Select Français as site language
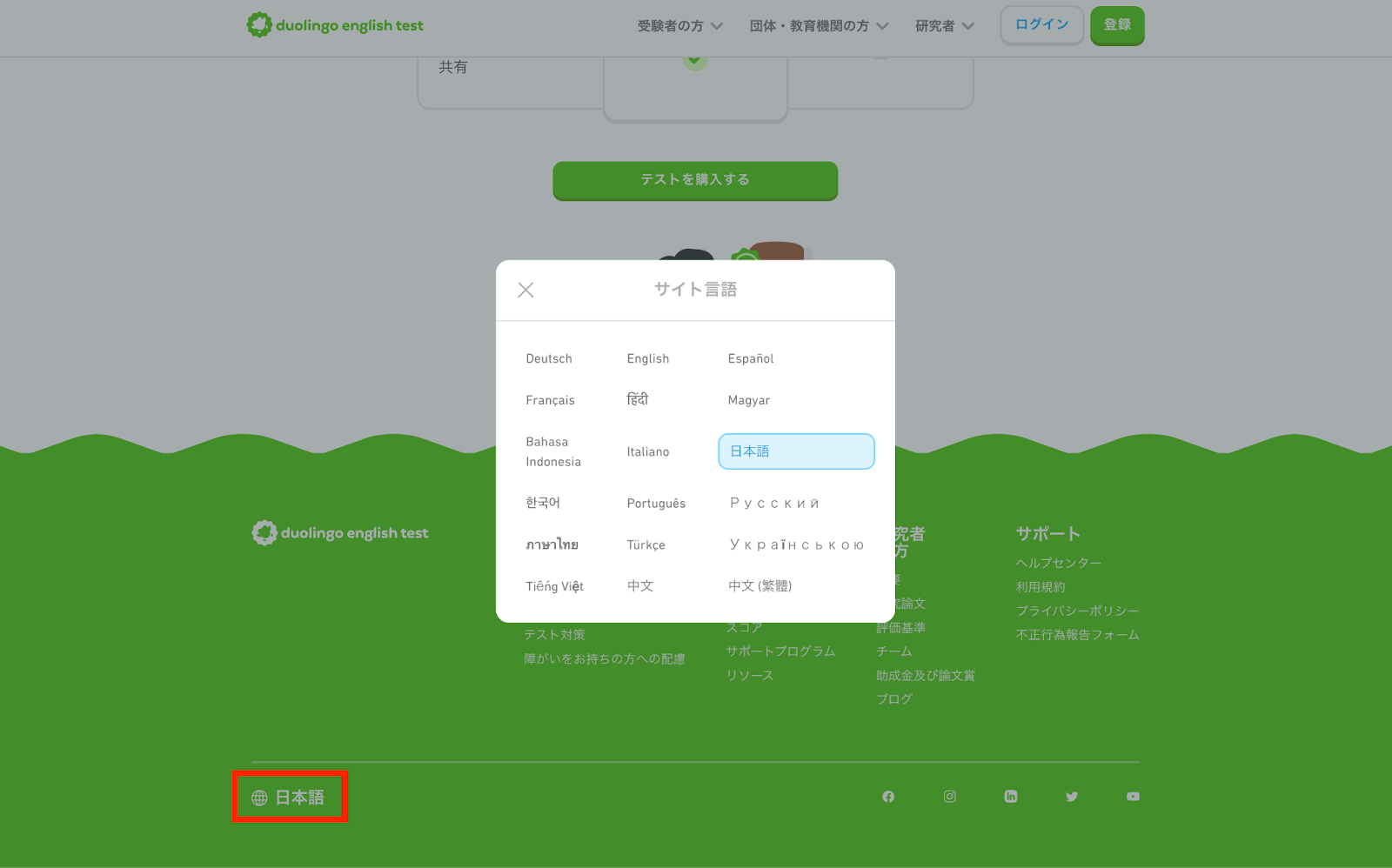Screen dimensions: 1392x868 [550, 400]
